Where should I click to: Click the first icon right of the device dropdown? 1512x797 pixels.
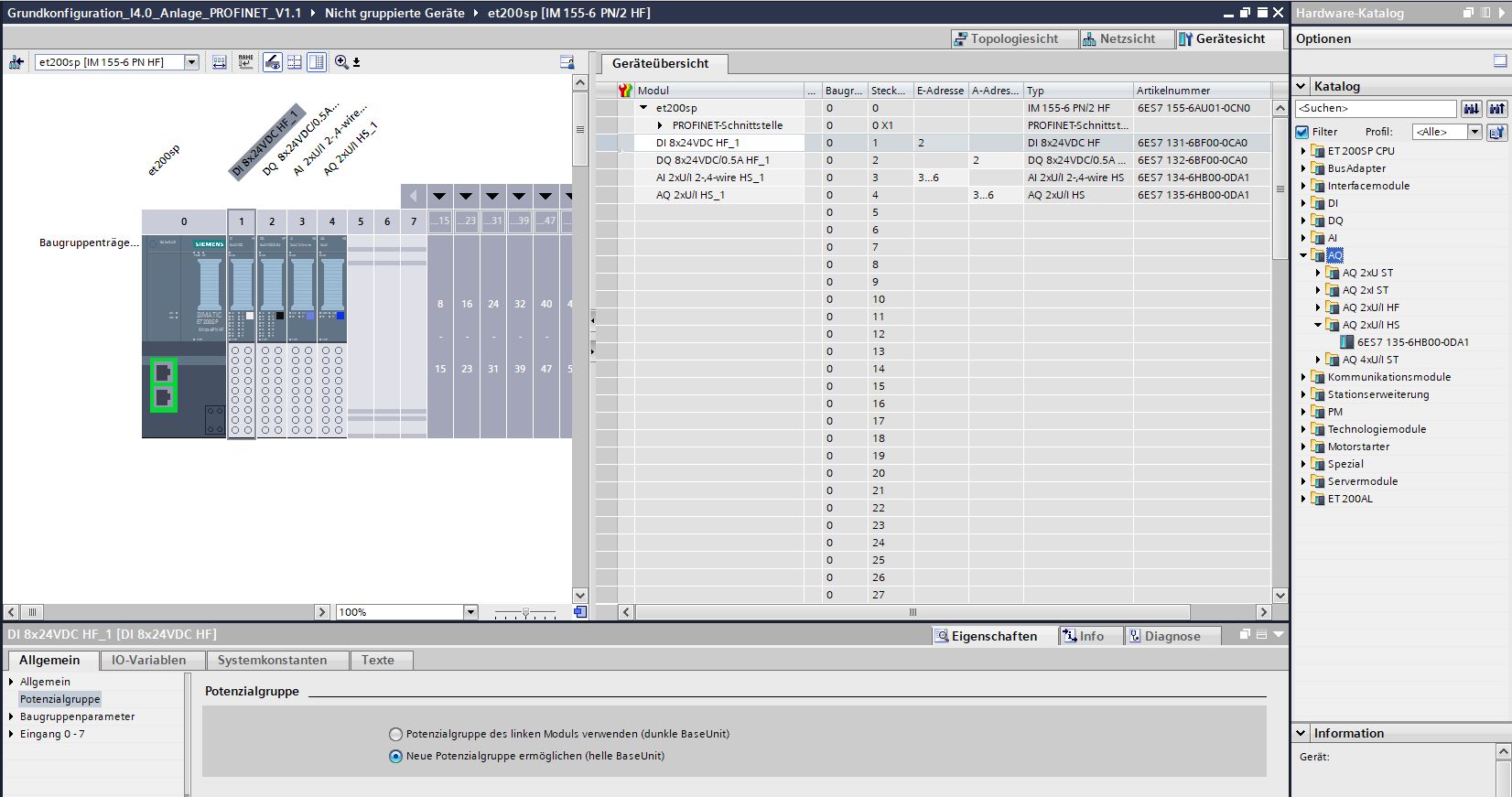[220, 62]
